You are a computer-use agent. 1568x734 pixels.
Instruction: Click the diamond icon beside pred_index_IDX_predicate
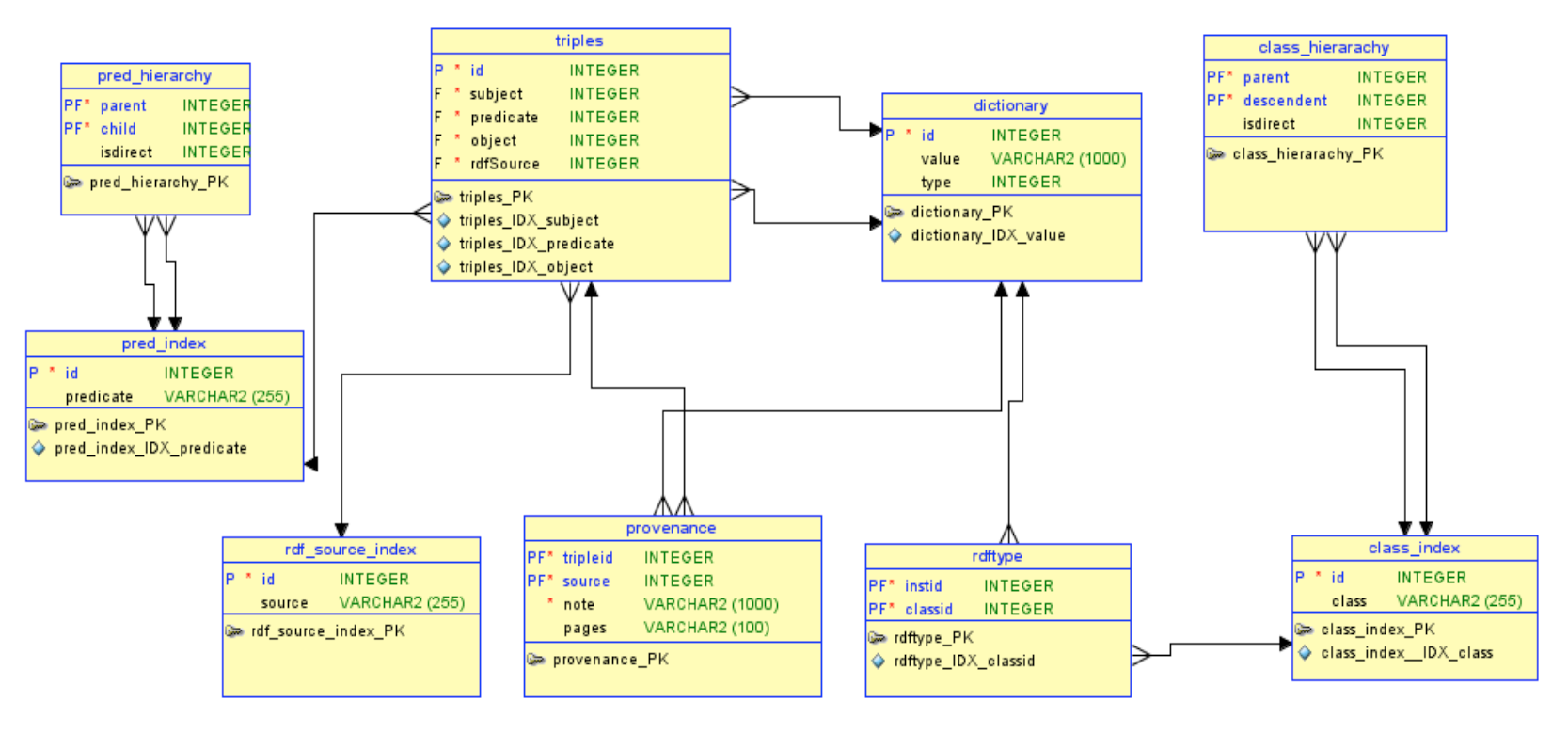click(x=39, y=449)
